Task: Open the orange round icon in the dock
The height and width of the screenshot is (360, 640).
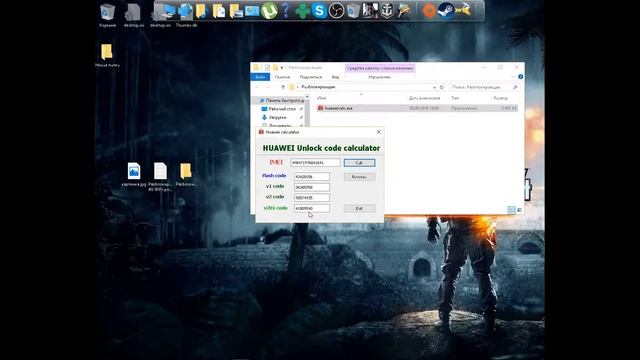Action: (x=429, y=11)
